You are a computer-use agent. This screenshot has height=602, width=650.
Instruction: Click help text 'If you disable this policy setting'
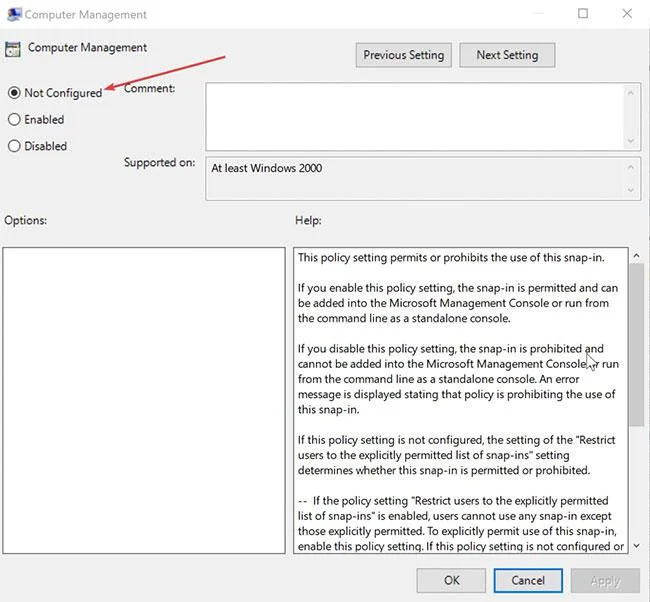point(377,349)
